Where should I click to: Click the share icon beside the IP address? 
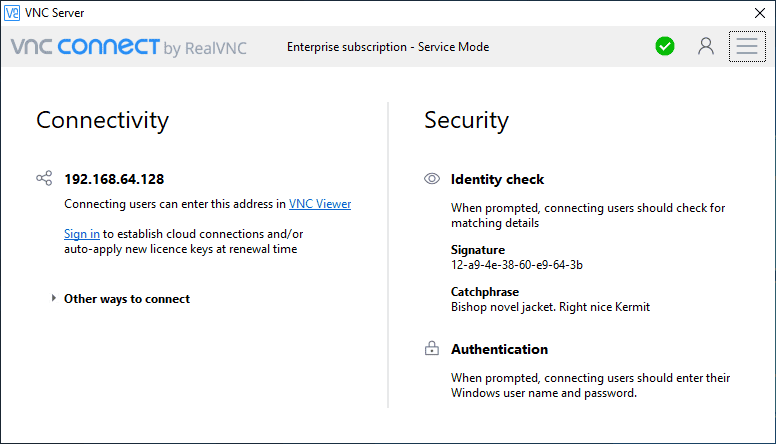tap(44, 178)
